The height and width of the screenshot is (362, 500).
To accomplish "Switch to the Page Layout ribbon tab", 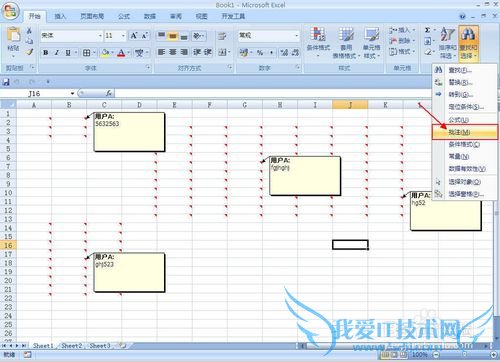I will click(x=92, y=16).
